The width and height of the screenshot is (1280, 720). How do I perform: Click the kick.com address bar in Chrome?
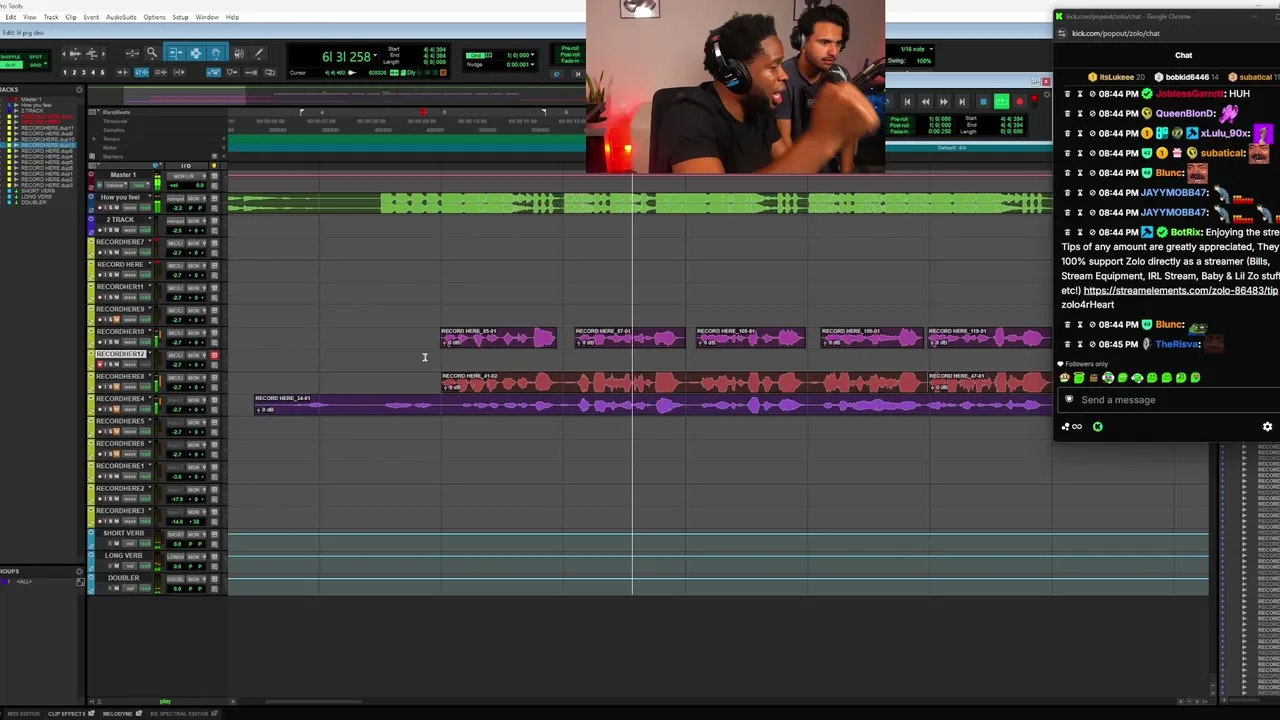pos(1116,33)
